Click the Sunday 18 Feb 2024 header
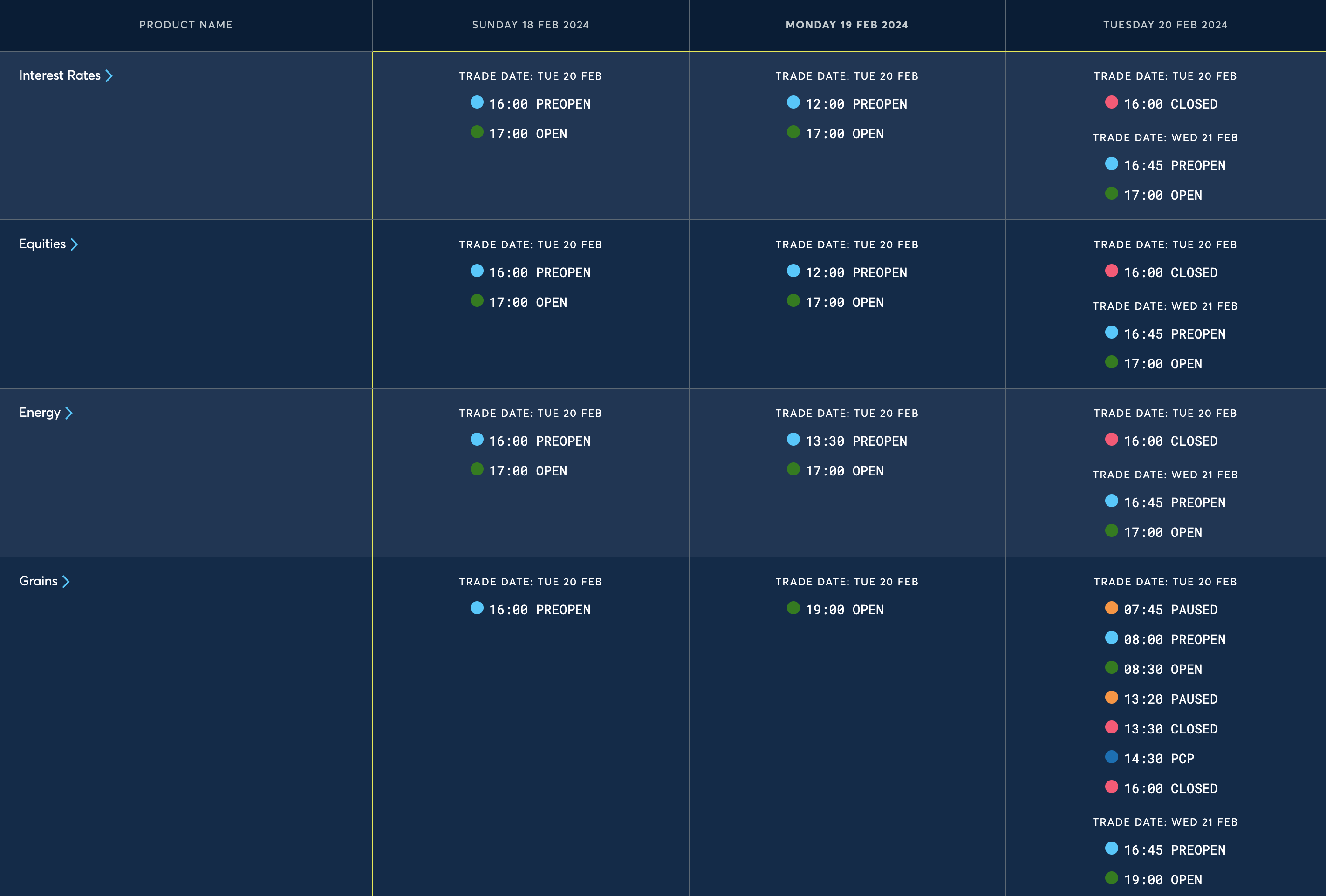The height and width of the screenshot is (896, 1326). 531,25
